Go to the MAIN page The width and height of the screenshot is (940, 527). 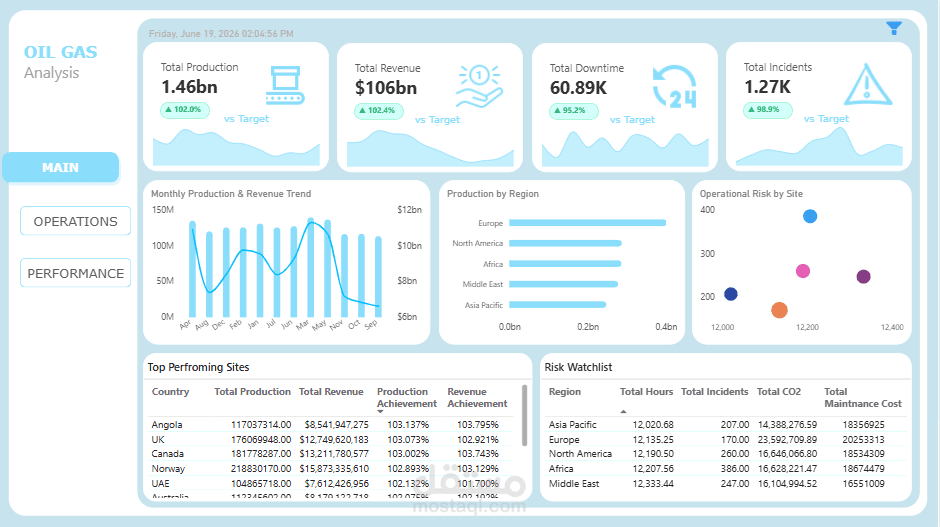(61, 167)
